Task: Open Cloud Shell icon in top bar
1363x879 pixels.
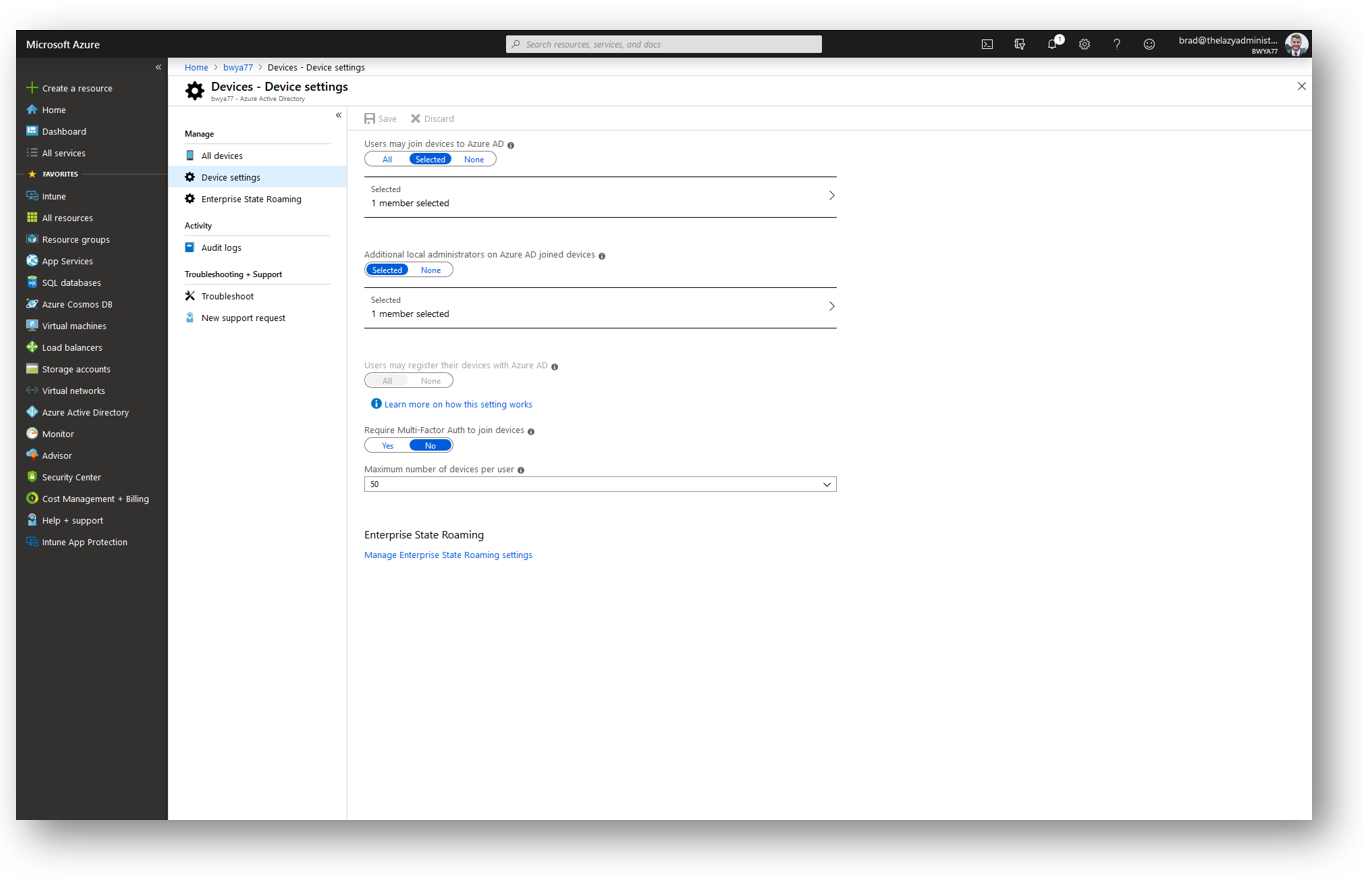Action: 987,44
